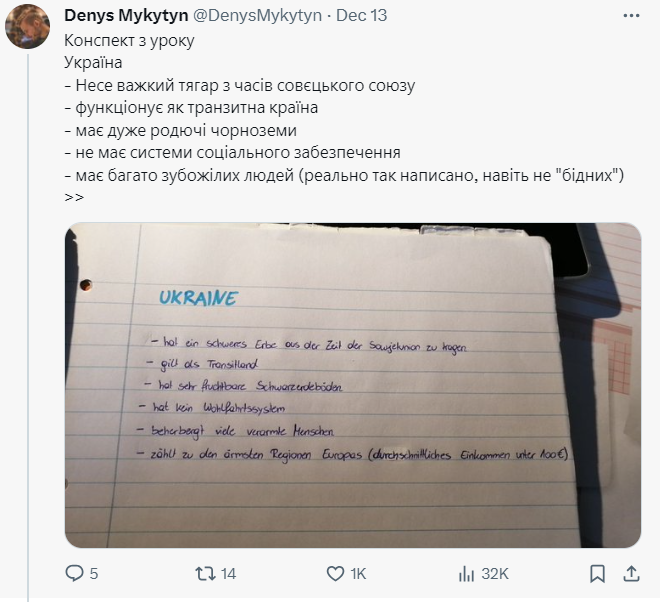Open the handwritten Ukraine notes photo

(x=353, y=385)
